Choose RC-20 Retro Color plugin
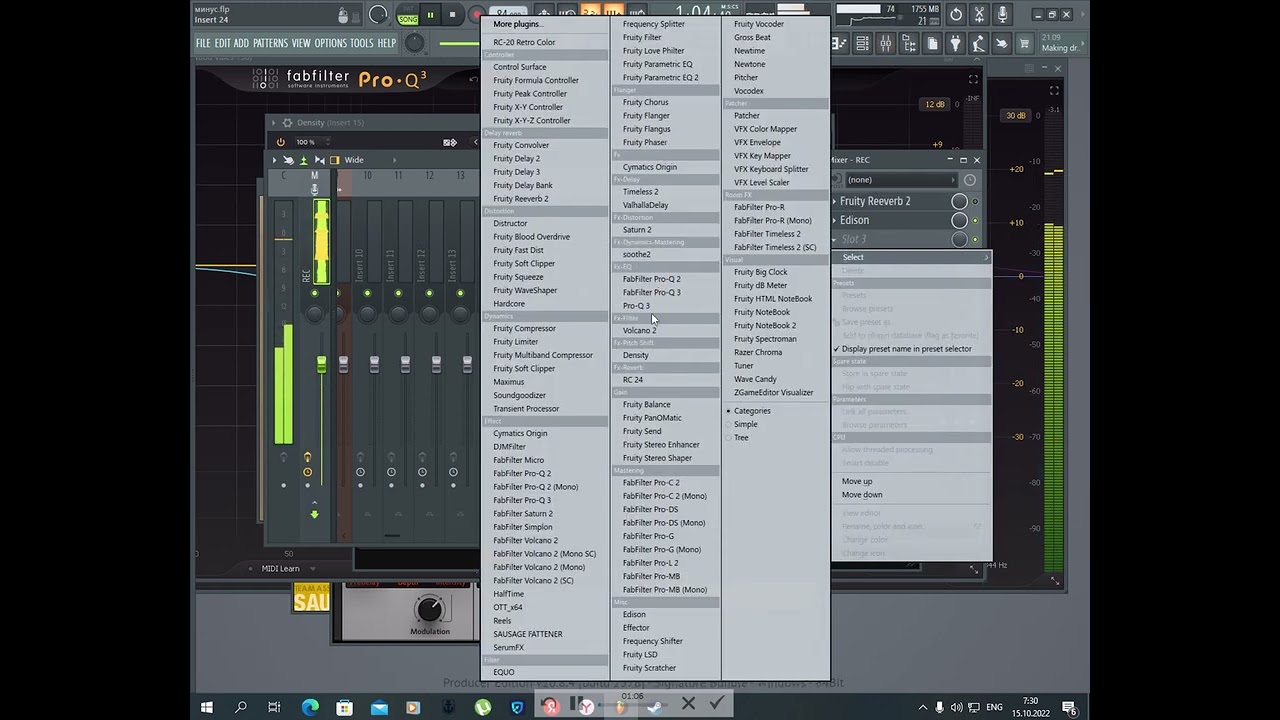 [524, 42]
